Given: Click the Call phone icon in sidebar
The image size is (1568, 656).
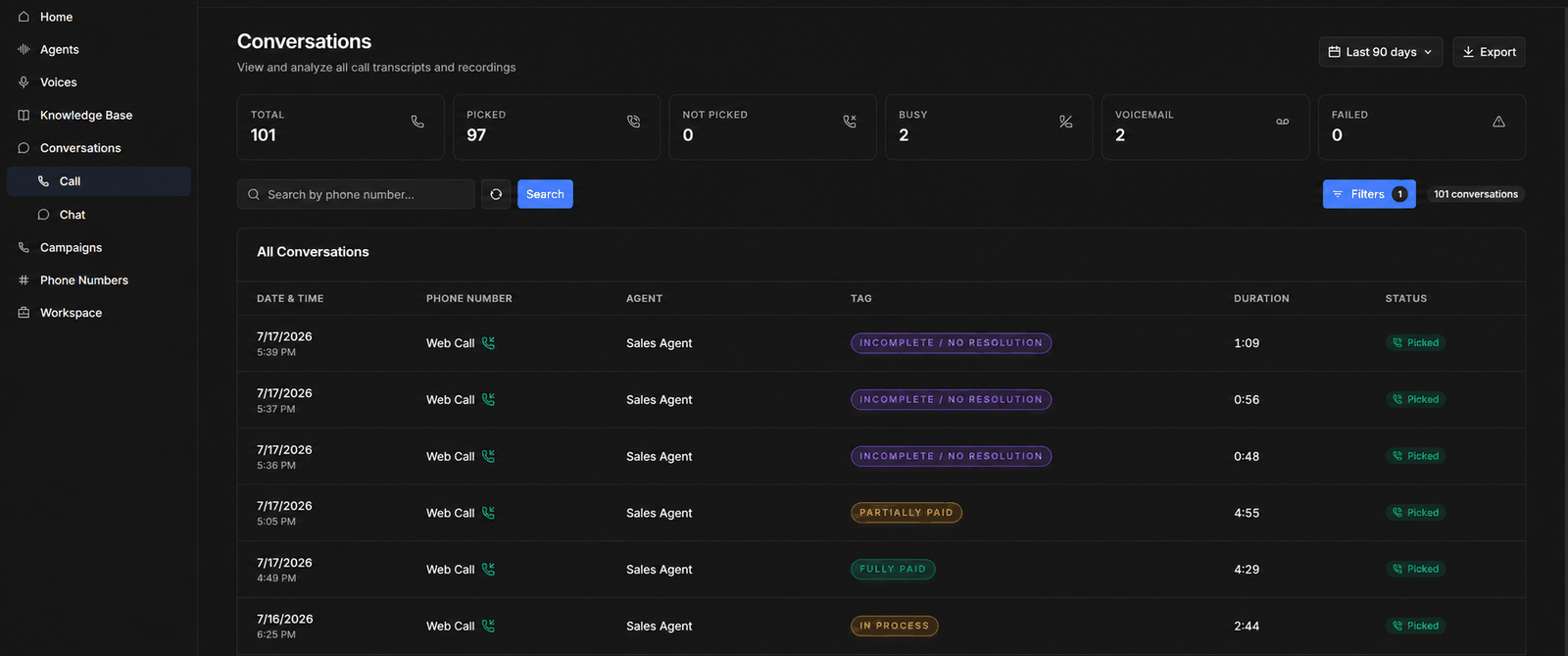Looking at the screenshot, I should [x=43, y=181].
